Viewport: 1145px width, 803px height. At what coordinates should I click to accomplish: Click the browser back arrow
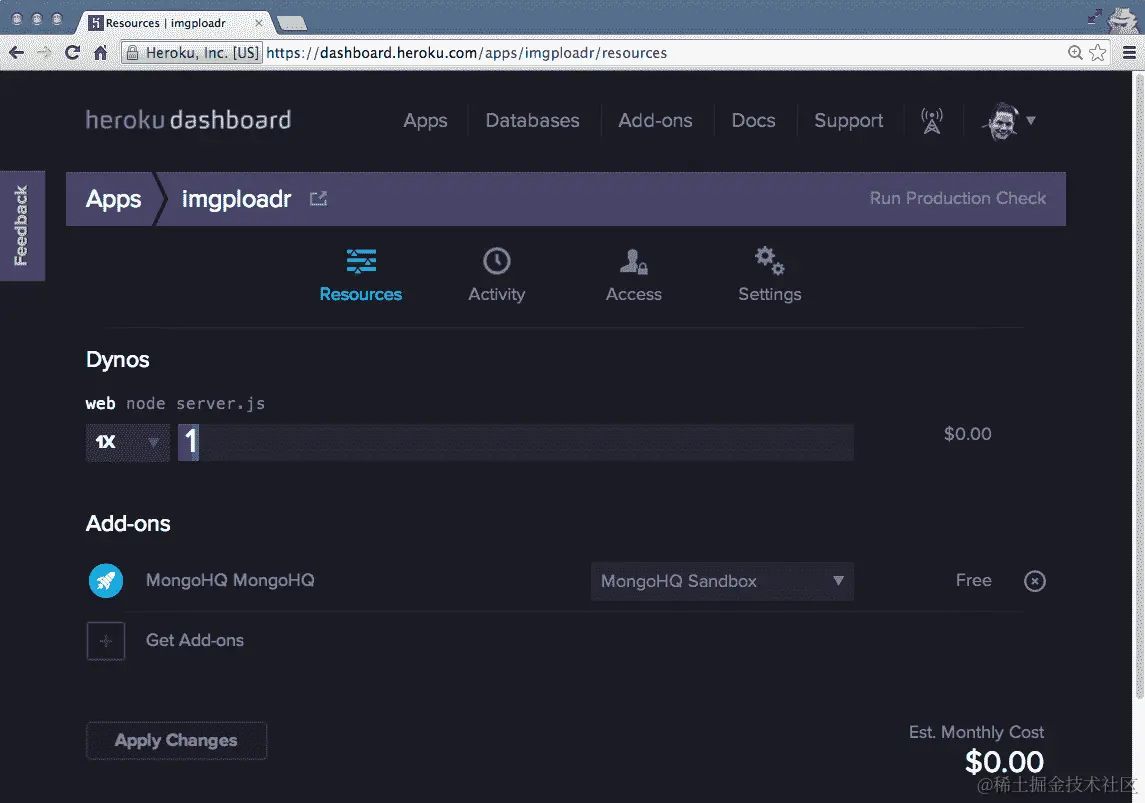(16, 53)
